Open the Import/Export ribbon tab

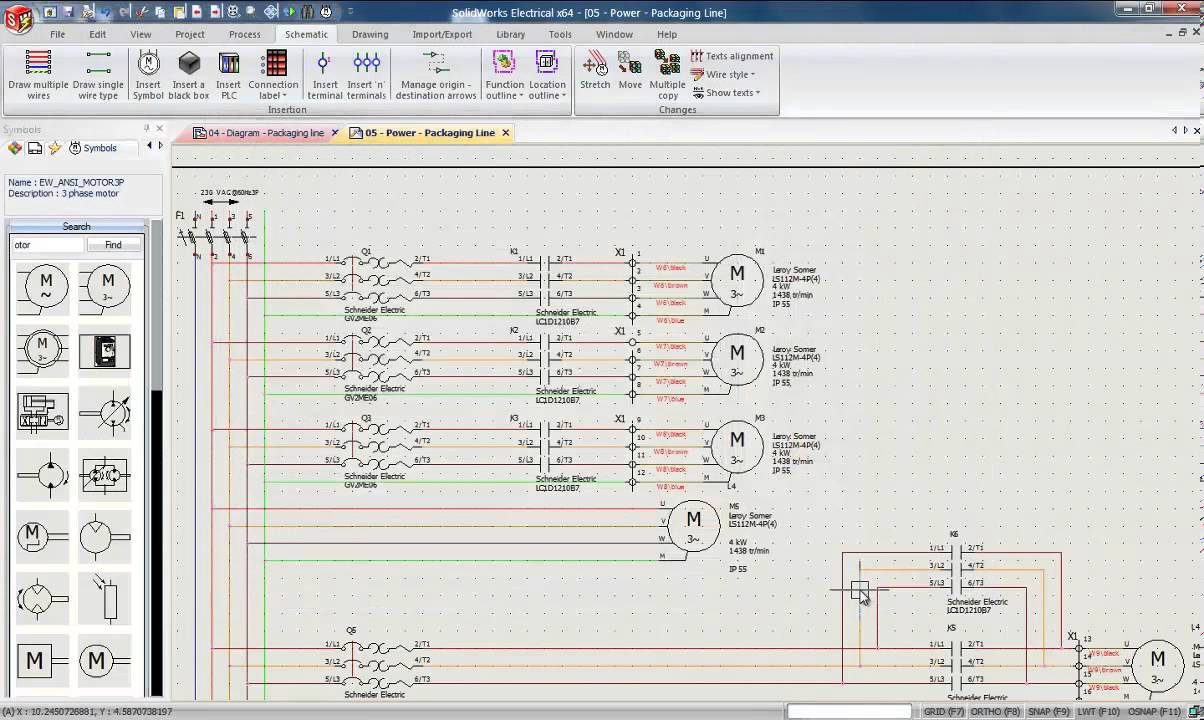[442, 34]
